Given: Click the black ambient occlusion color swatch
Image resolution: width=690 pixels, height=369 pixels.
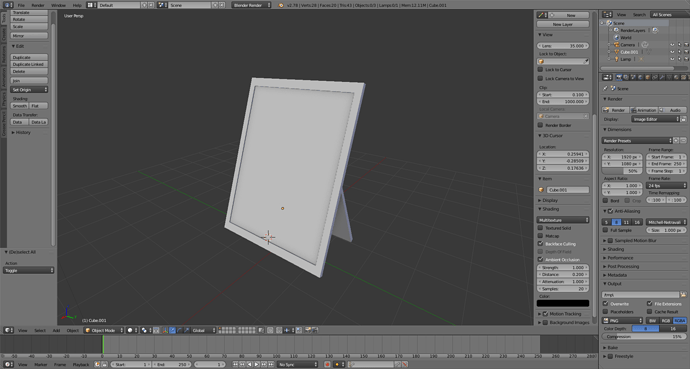Looking at the screenshot, I should point(563,303).
